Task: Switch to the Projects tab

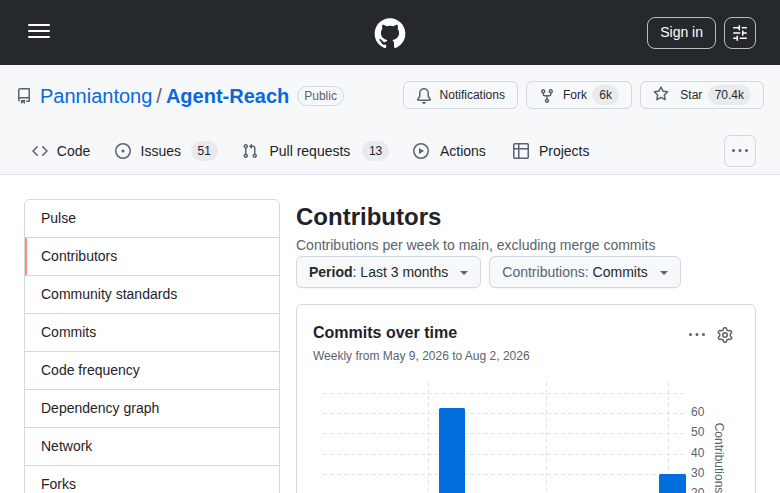Action: [551, 151]
